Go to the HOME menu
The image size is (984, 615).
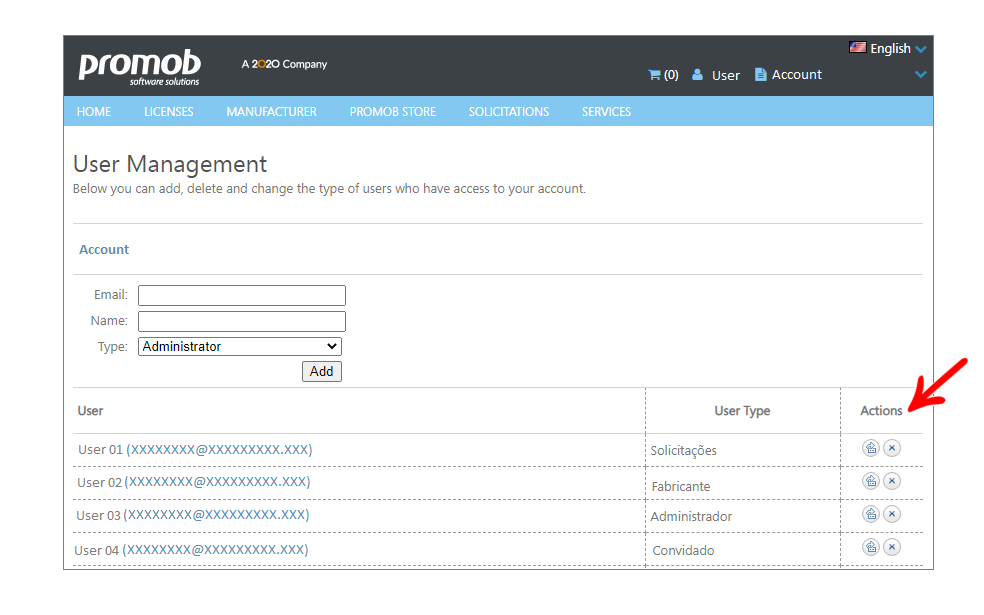point(94,112)
